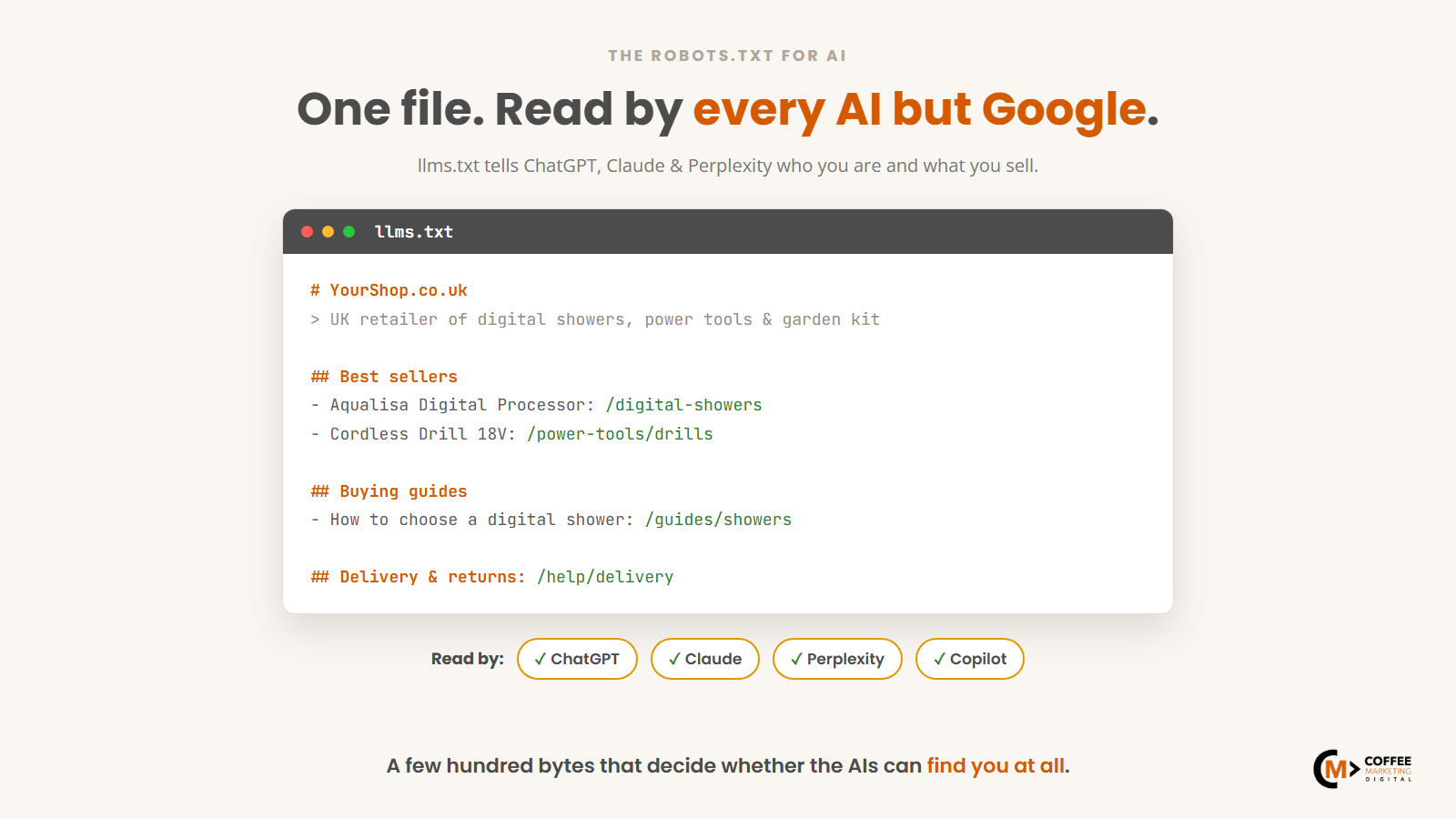Open the /help/delivery path

coord(605,577)
